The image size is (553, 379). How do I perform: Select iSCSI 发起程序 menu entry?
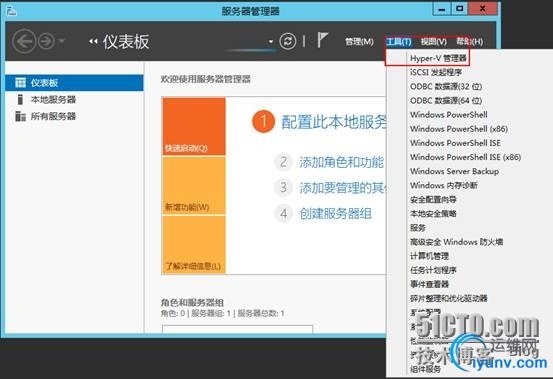[x=436, y=72]
